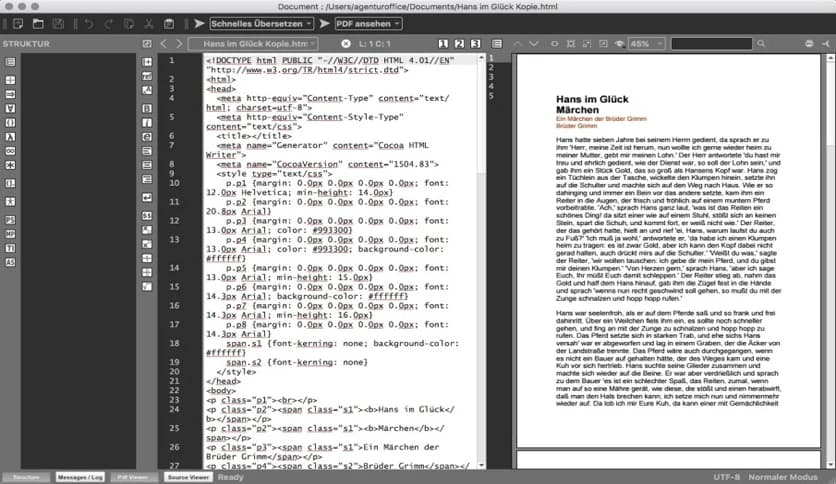
Task: Open the PDF ansehen command dropdown
Action: (x=368, y=23)
